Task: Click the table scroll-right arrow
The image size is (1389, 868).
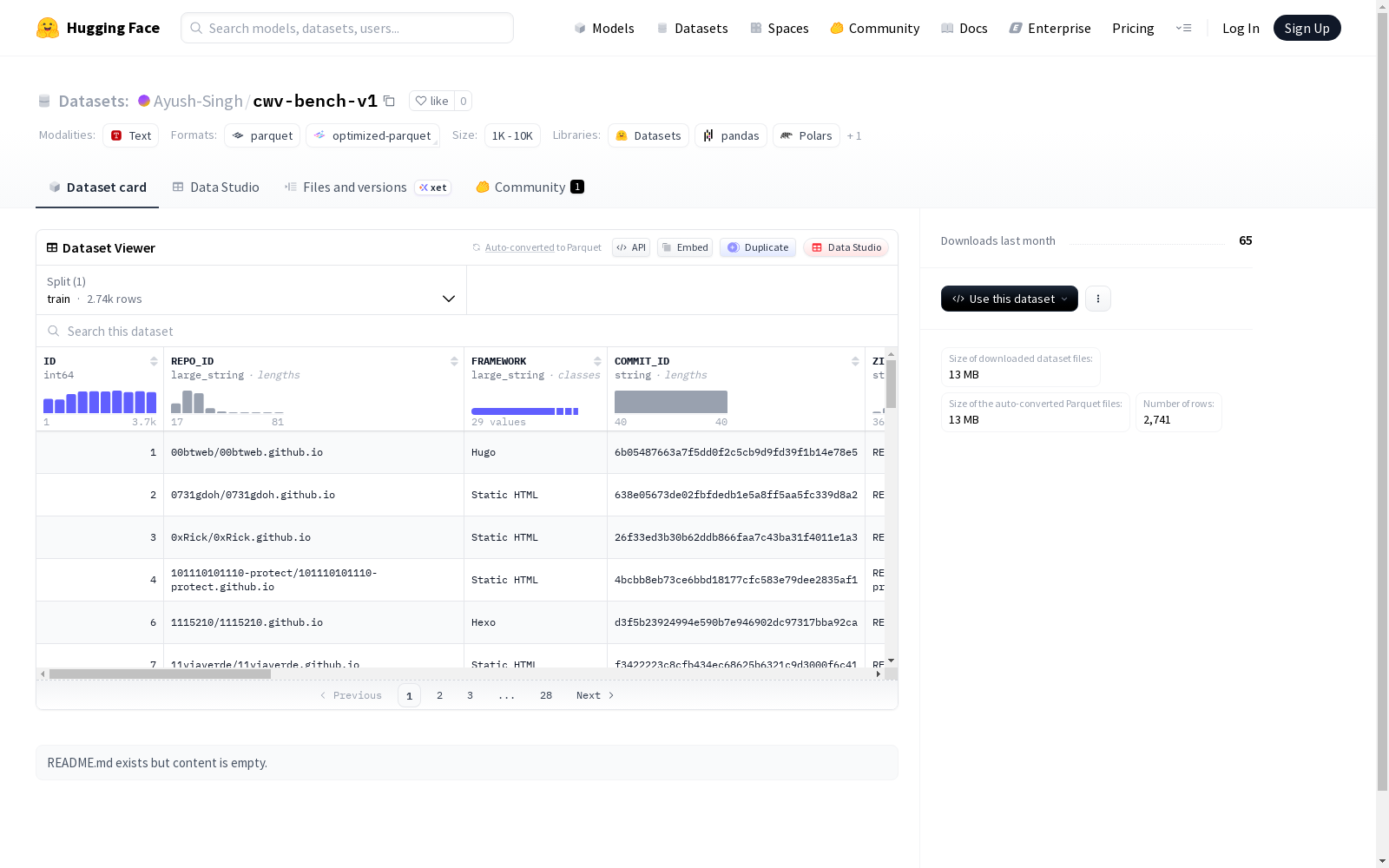Action: pyautogui.click(x=879, y=674)
